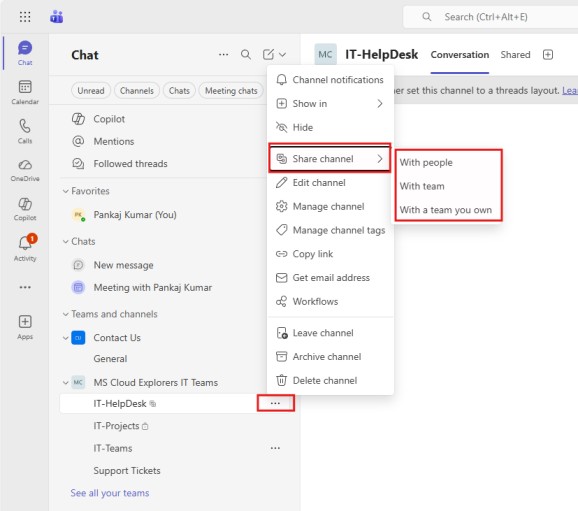The image size is (578, 511).
Task: Show more apps ellipsis in left rail
Action: 25,287
